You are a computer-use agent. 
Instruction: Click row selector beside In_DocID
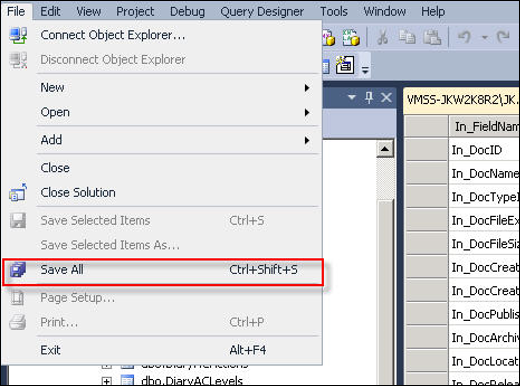click(x=427, y=150)
